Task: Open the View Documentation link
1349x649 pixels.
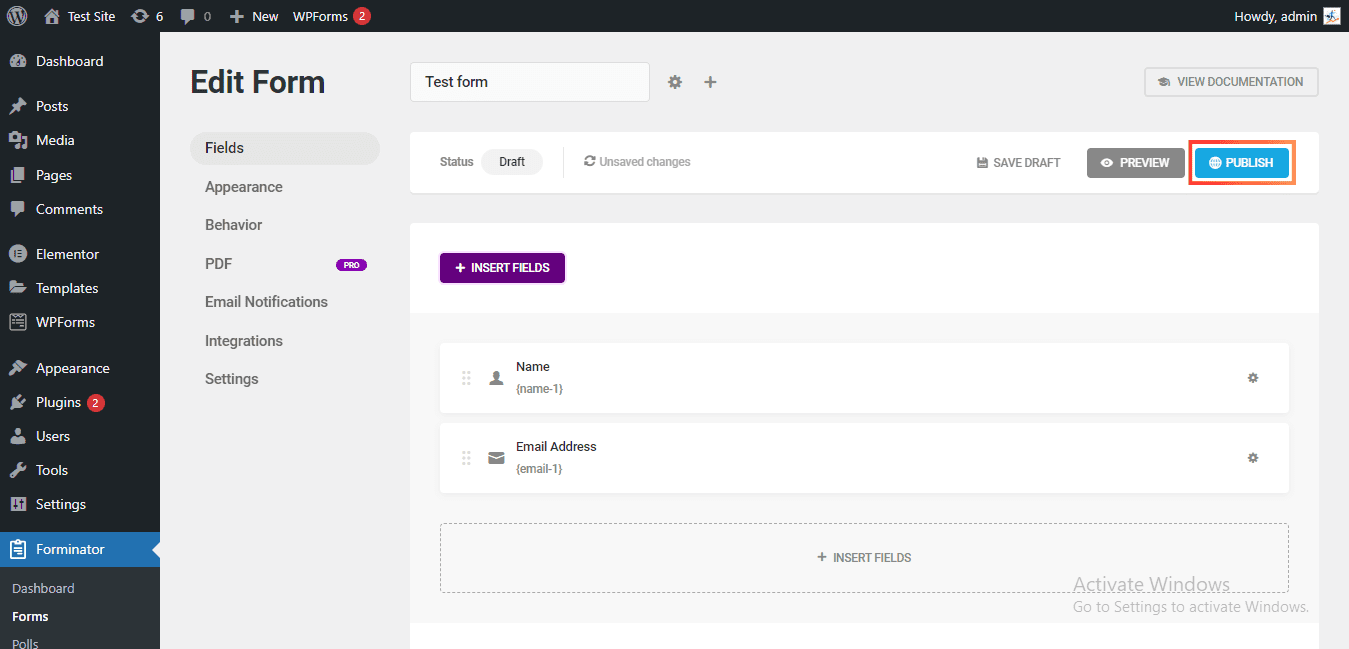Action: click(1230, 81)
